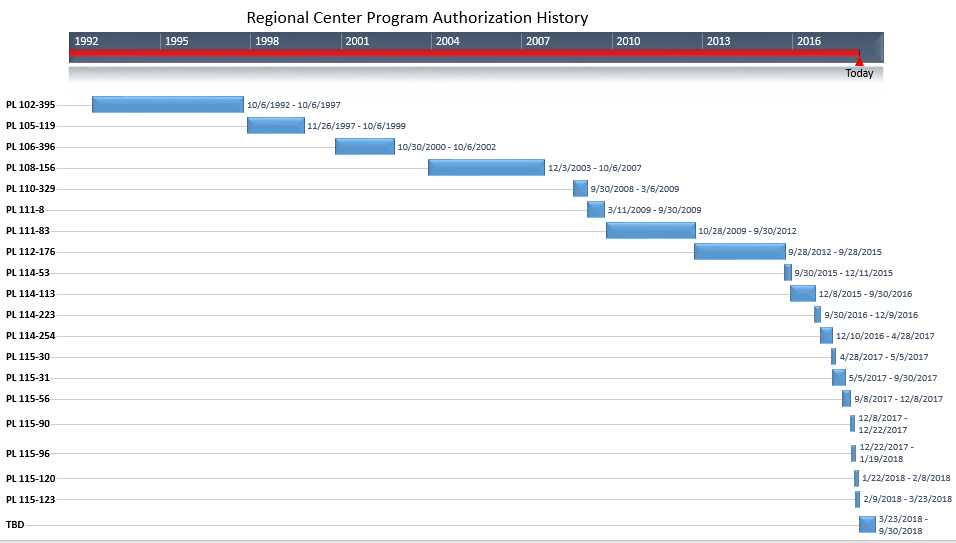The height and width of the screenshot is (543, 956).
Task: Click the red elapsed-time progress line
Action: 460,53
